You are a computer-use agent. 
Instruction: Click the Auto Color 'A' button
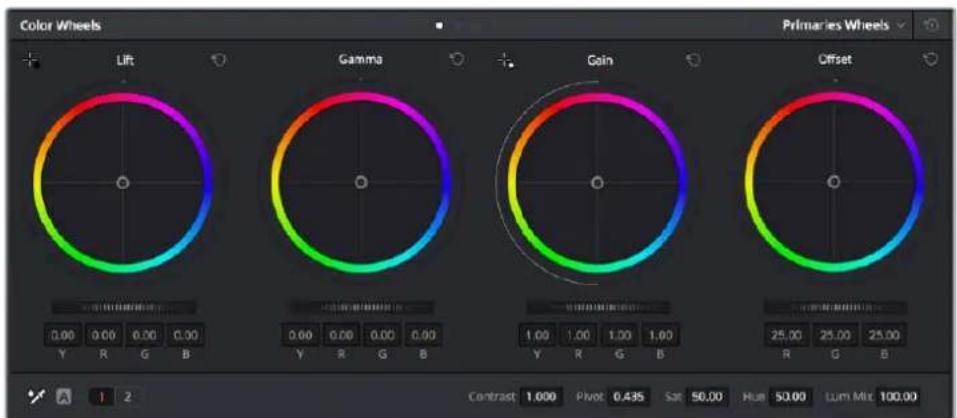tap(62, 397)
